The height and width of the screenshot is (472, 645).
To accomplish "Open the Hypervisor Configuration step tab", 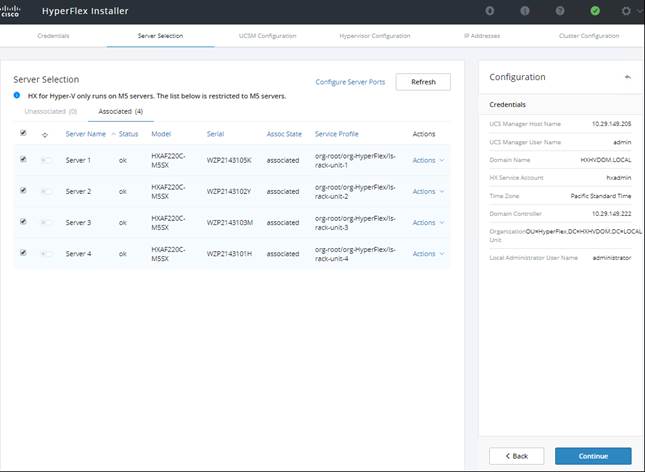I will pyautogui.click(x=375, y=36).
